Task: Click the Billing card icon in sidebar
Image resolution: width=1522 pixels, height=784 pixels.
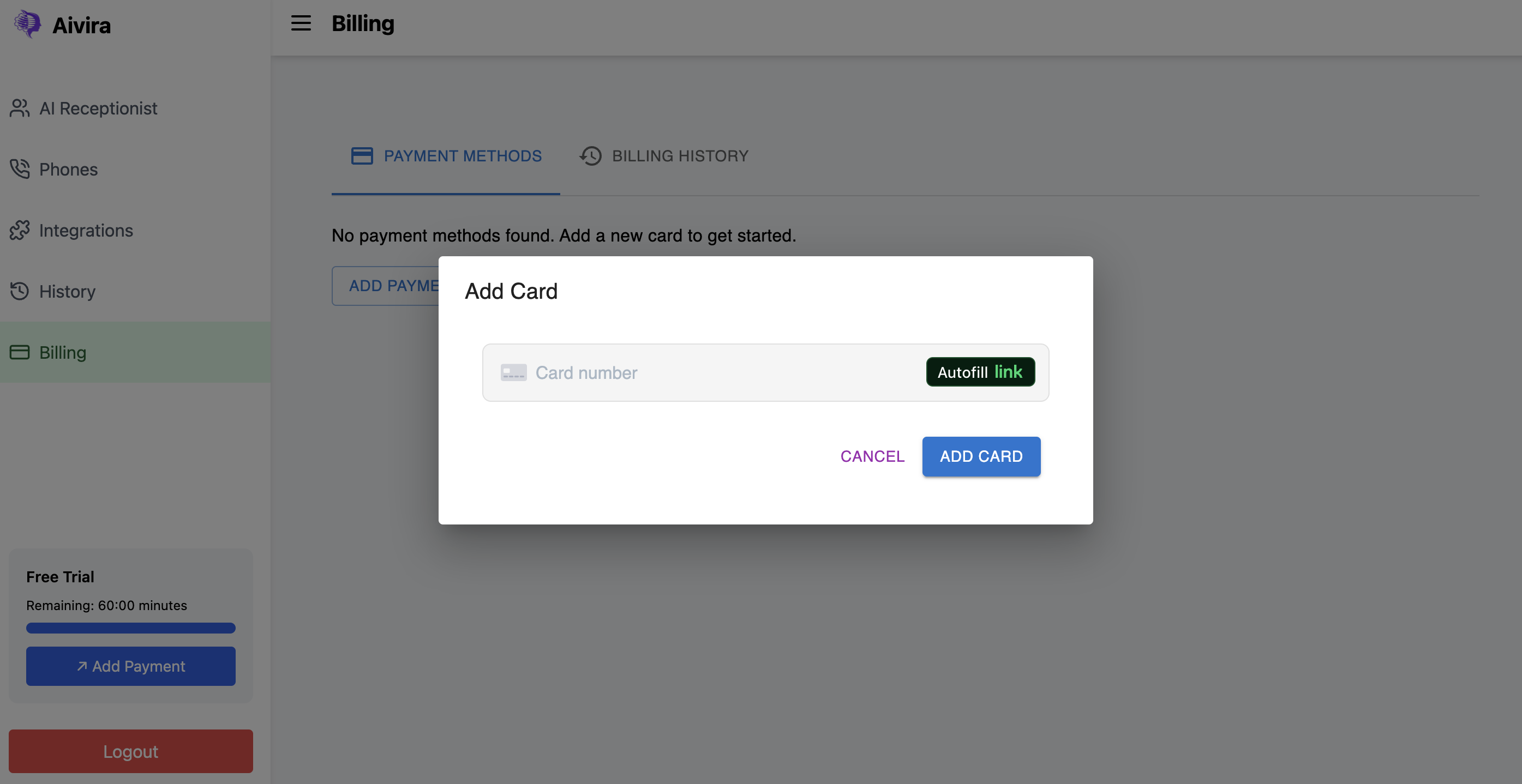Action: click(20, 352)
